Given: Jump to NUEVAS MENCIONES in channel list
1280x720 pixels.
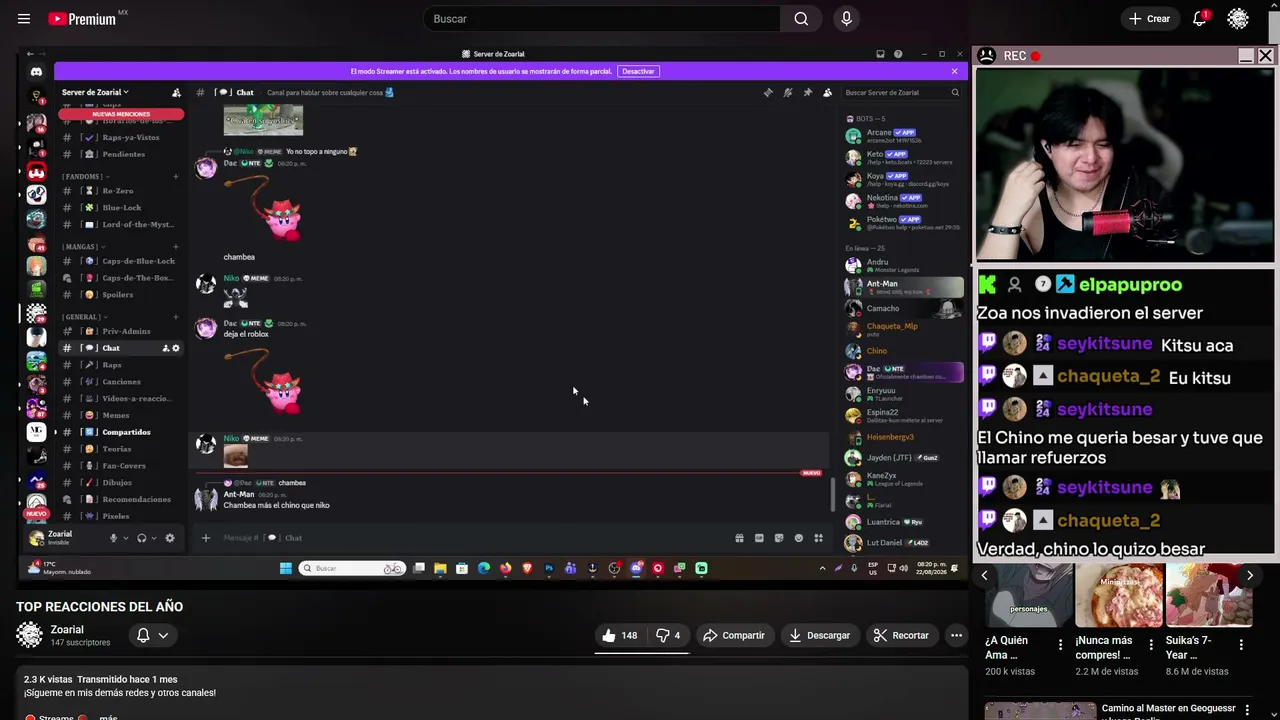Looking at the screenshot, I should coord(121,114).
